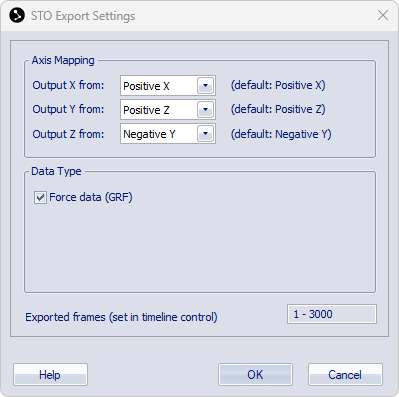Toggle the Force data (GRF) checkbox
Viewport: 399px width, 397px height.
click(x=40, y=197)
